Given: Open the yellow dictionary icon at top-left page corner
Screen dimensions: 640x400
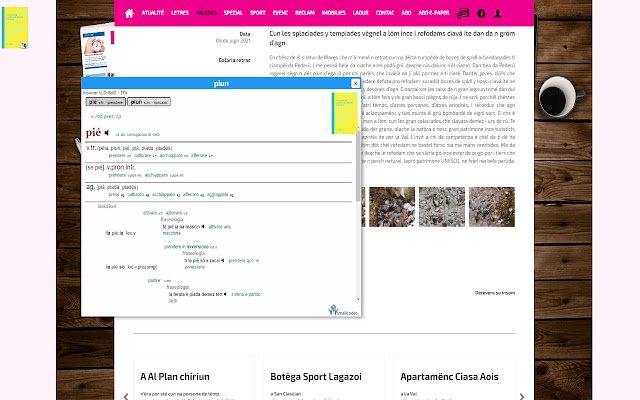Looking at the screenshot, I should pyautogui.click(x=15, y=28).
